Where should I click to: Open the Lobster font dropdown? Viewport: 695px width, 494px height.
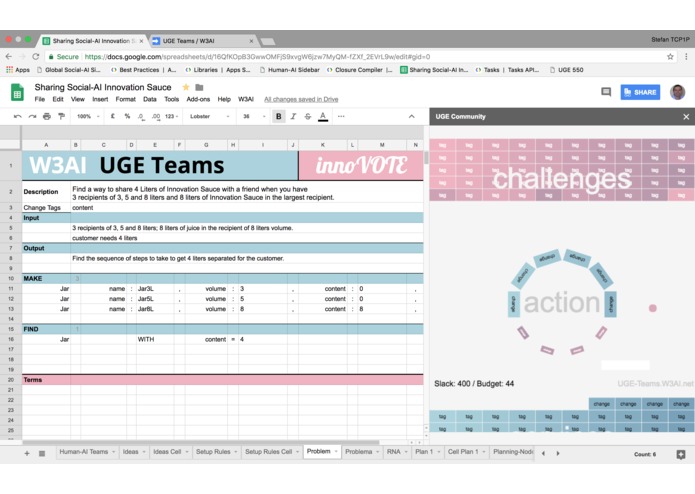210,117
